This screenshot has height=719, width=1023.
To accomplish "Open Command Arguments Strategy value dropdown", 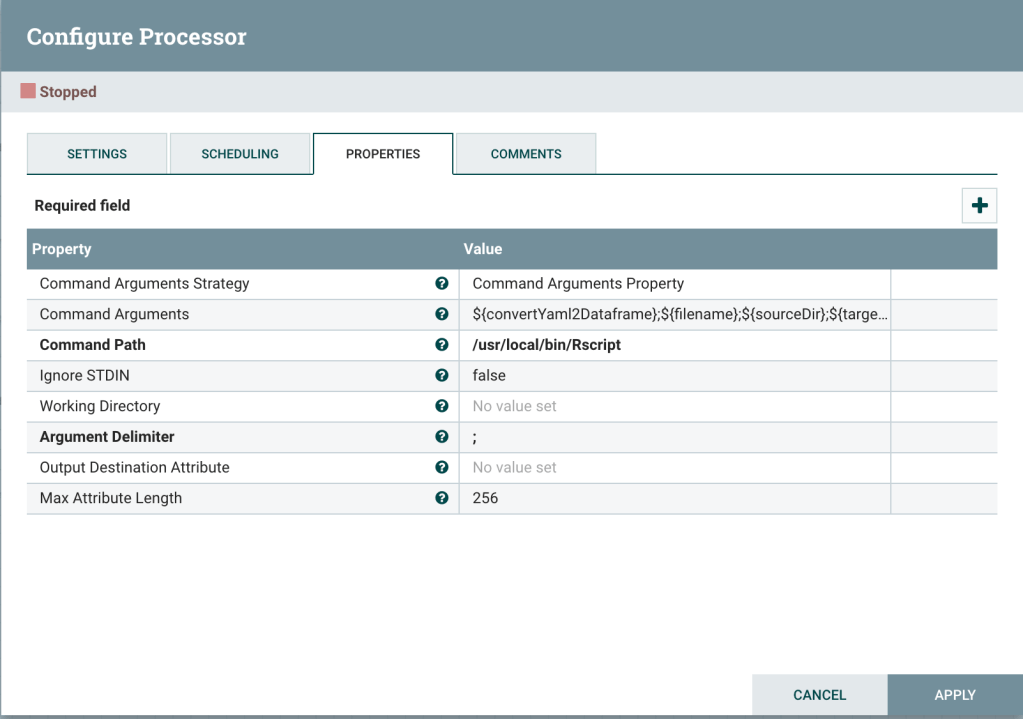I will click(674, 284).
